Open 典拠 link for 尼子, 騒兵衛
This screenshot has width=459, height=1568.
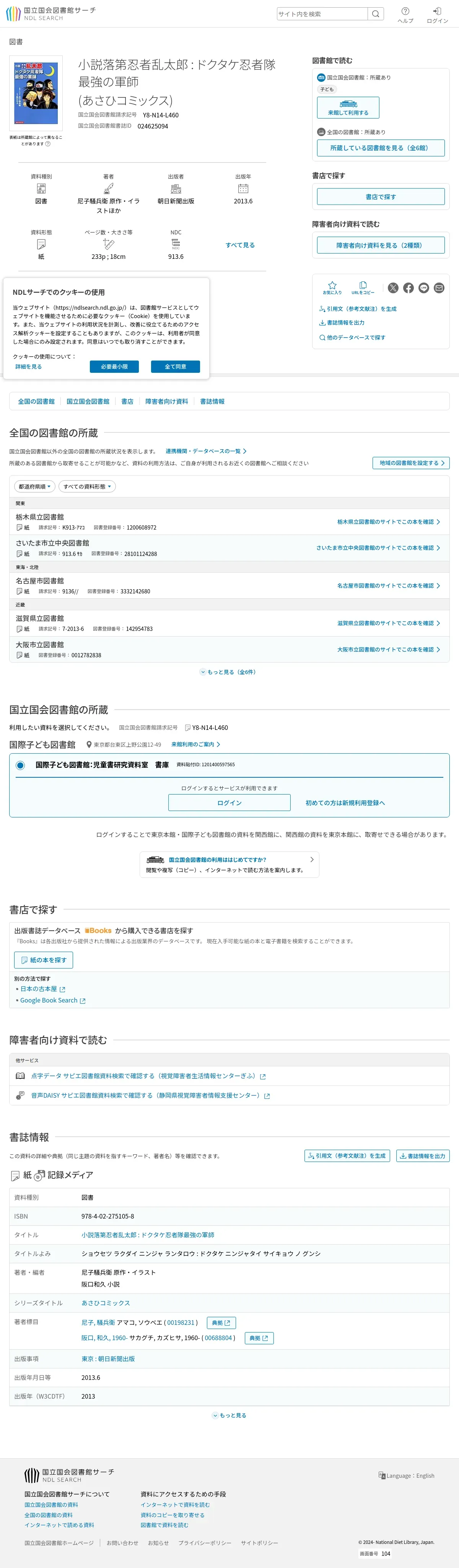pos(221,1322)
